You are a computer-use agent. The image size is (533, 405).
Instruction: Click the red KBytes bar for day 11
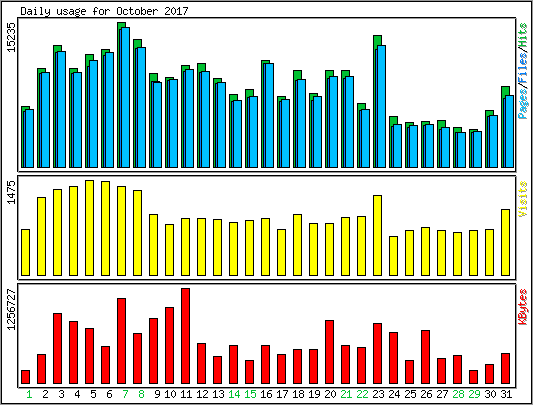[x=186, y=336]
